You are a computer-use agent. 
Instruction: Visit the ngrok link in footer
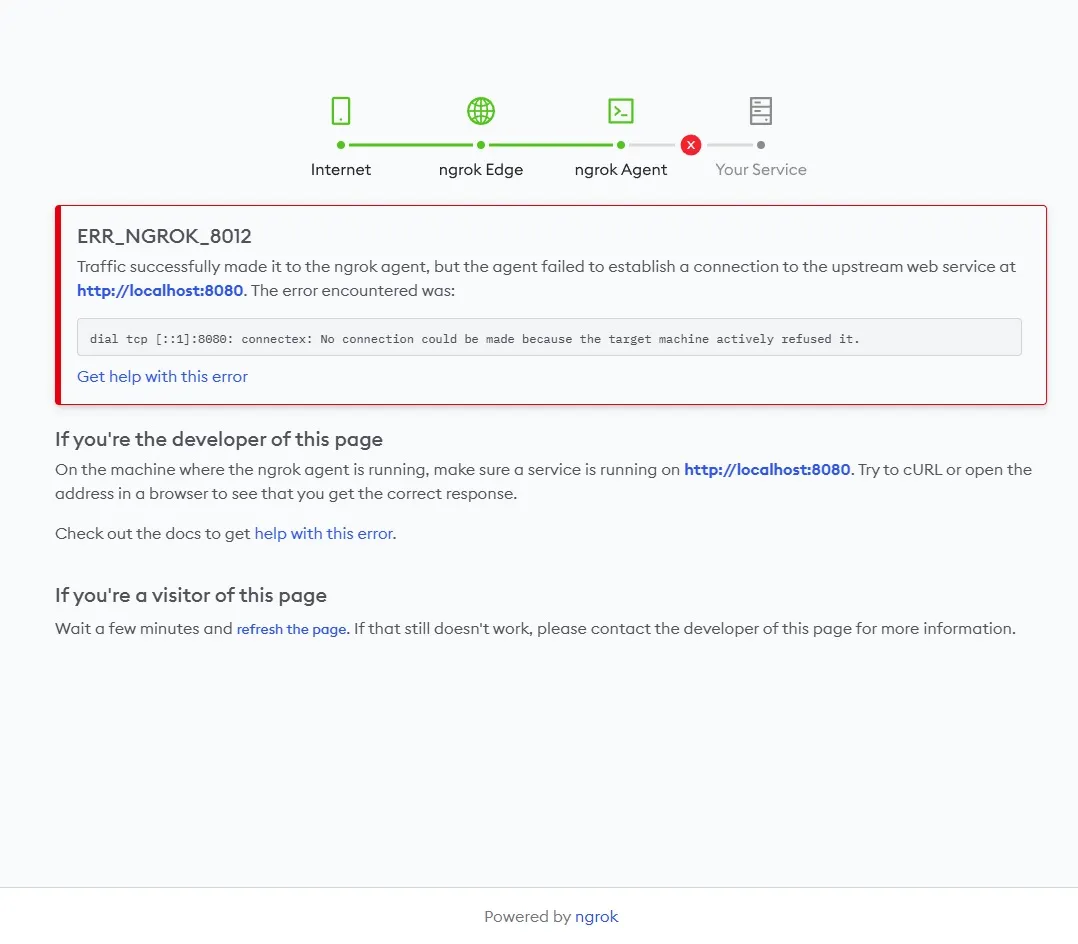597,916
